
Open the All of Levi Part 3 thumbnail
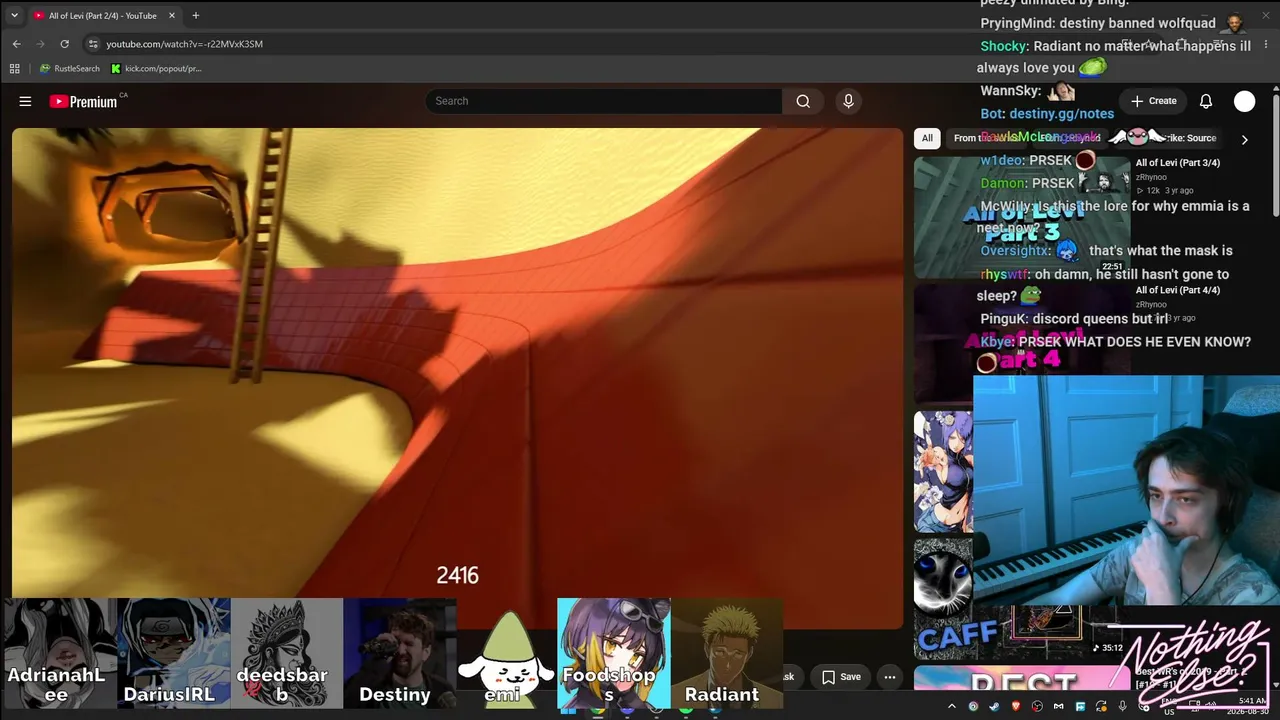[1022, 217]
